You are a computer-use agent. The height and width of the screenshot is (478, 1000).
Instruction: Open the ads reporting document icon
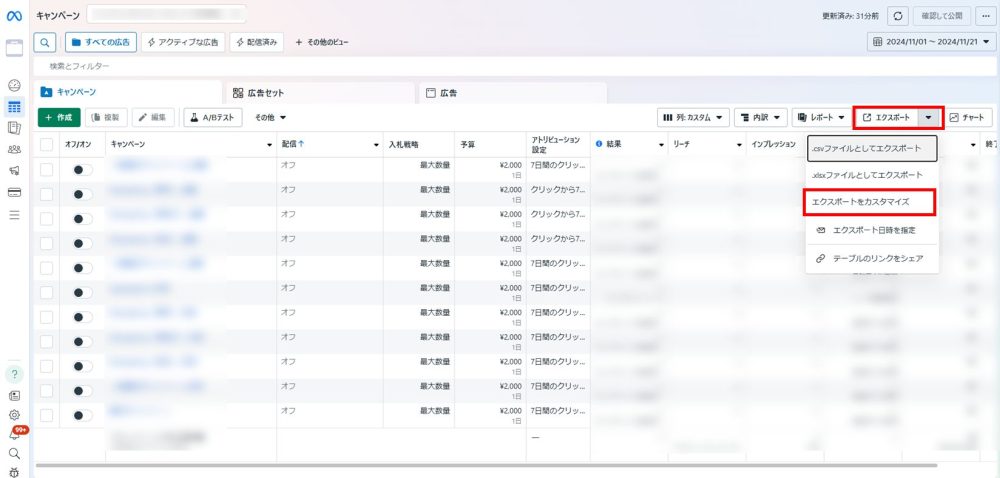[x=14, y=128]
